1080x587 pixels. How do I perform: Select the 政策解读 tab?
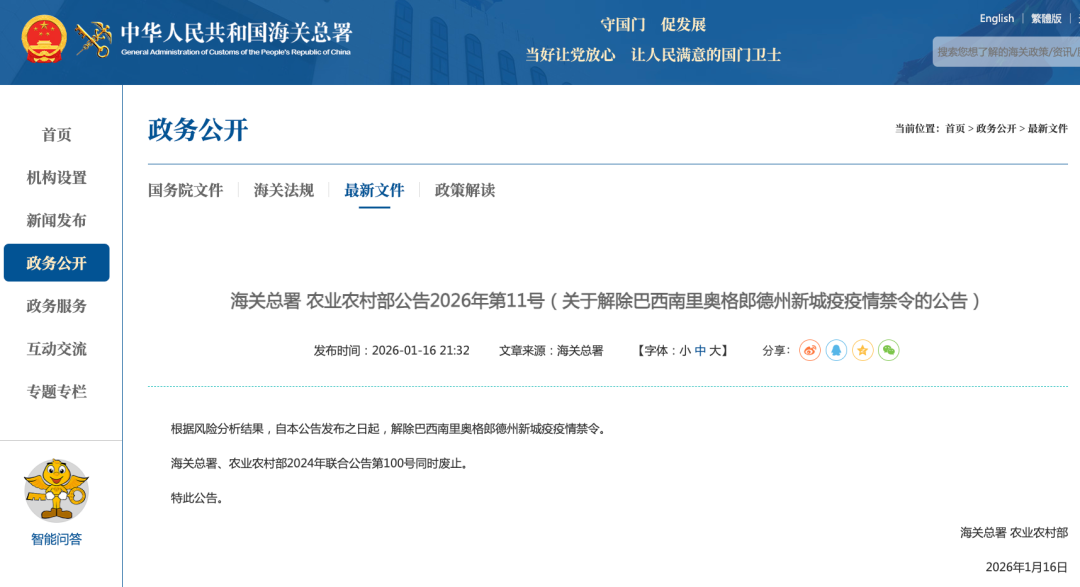[465, 190]
